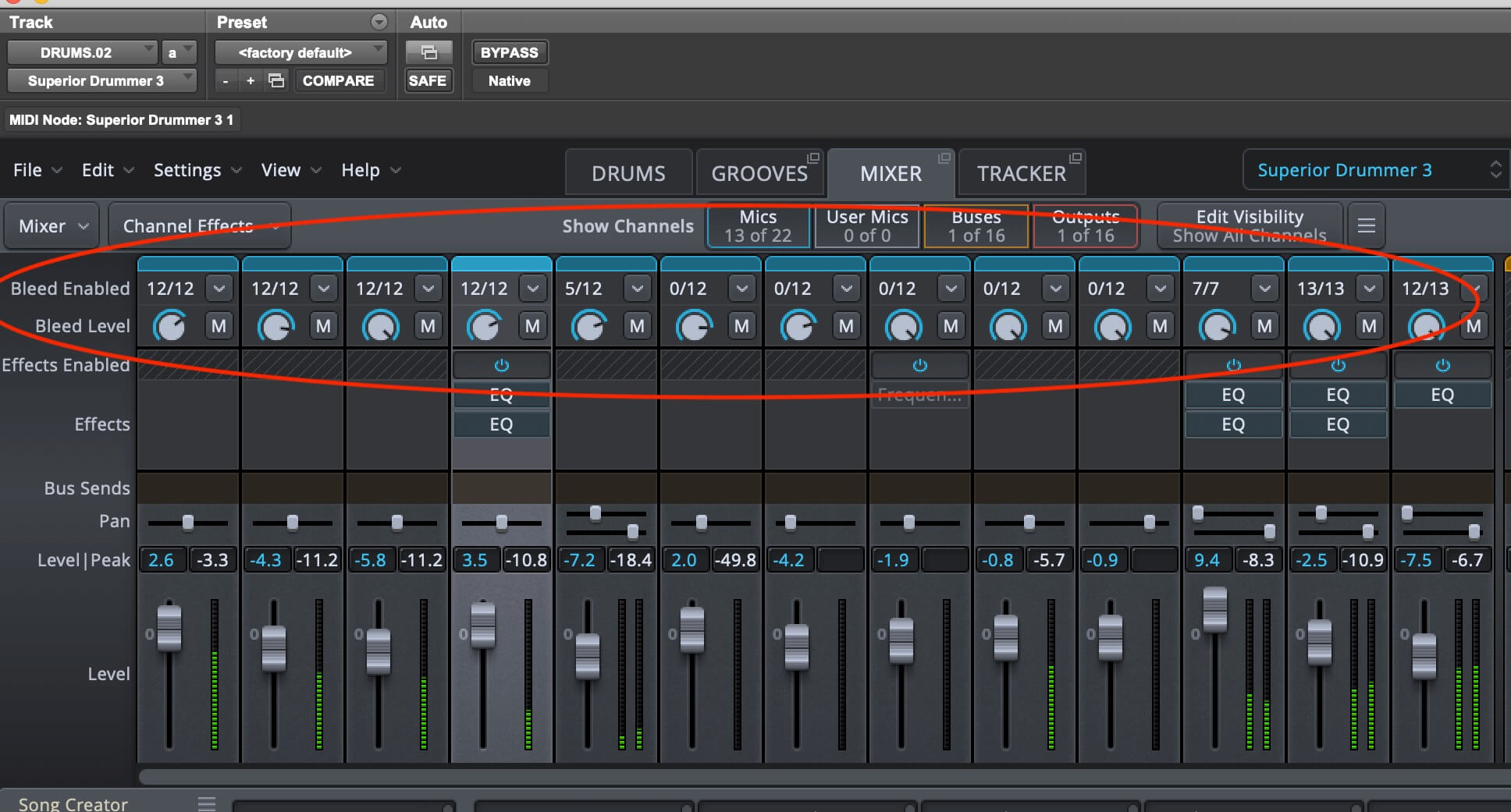The width and height of the screenshot is (1511, 812).
Task: Toggle Outputs 1 of 16 visibility
Action: (1086, 226)
